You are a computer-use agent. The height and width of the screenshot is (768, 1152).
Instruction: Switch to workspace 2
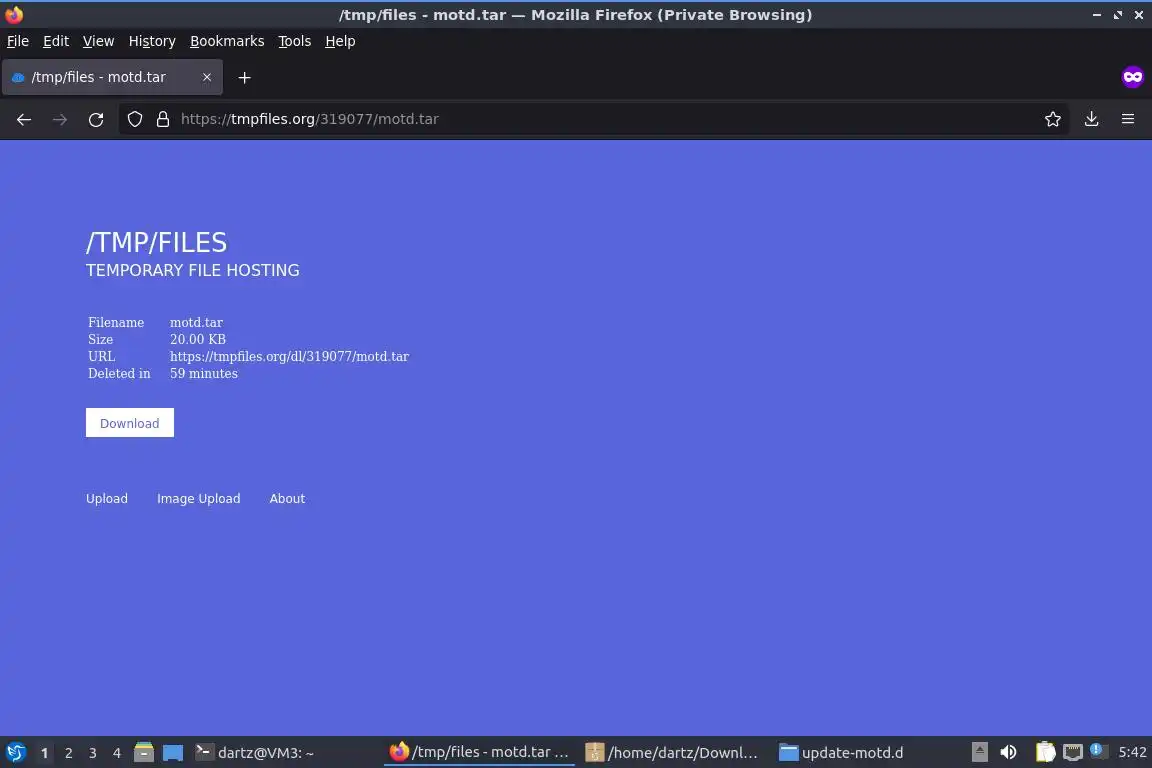pos(68,753)
